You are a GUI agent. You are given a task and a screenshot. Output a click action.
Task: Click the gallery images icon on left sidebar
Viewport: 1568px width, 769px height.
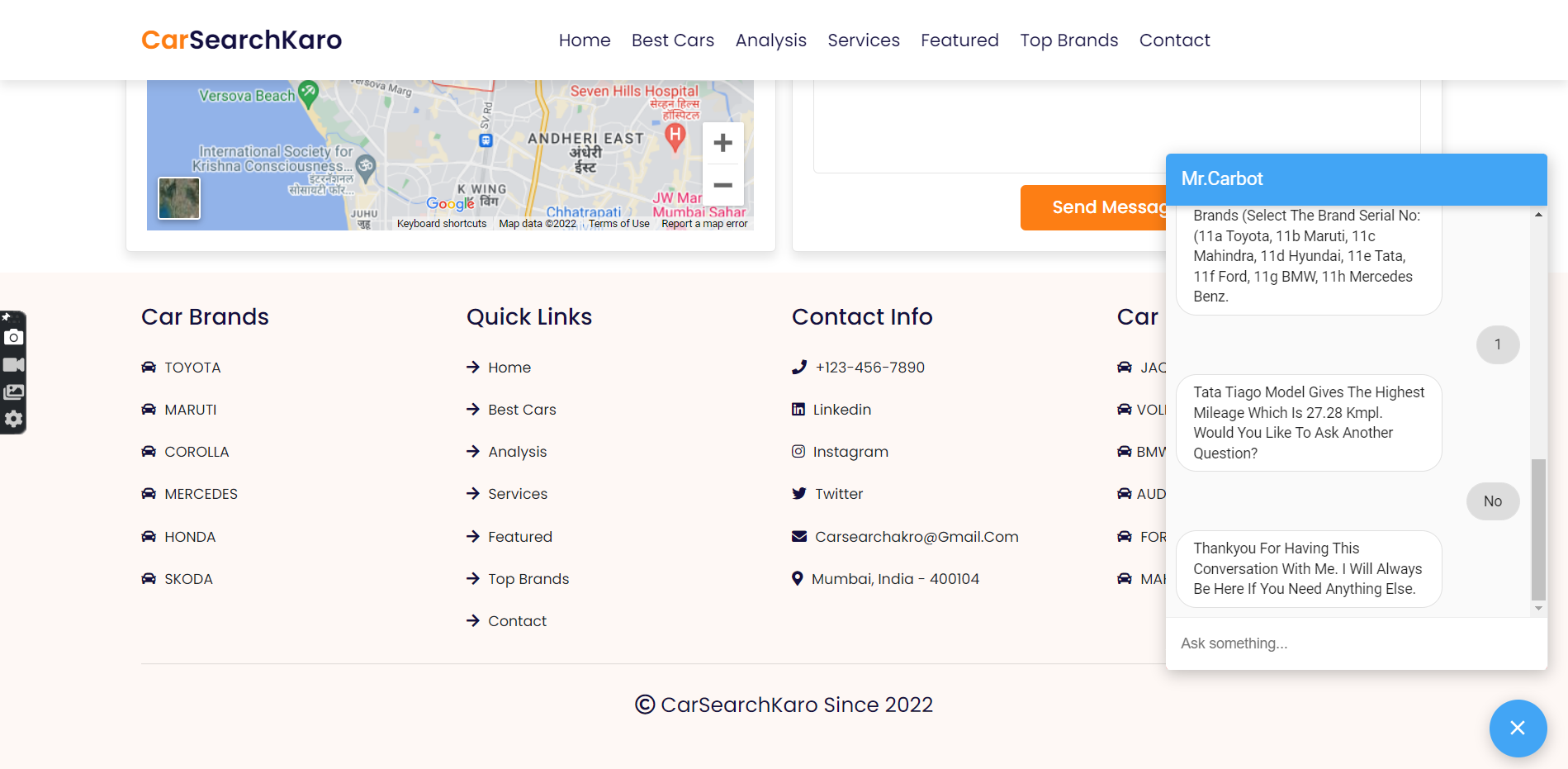pyautogui.click(x=13, y=392)
